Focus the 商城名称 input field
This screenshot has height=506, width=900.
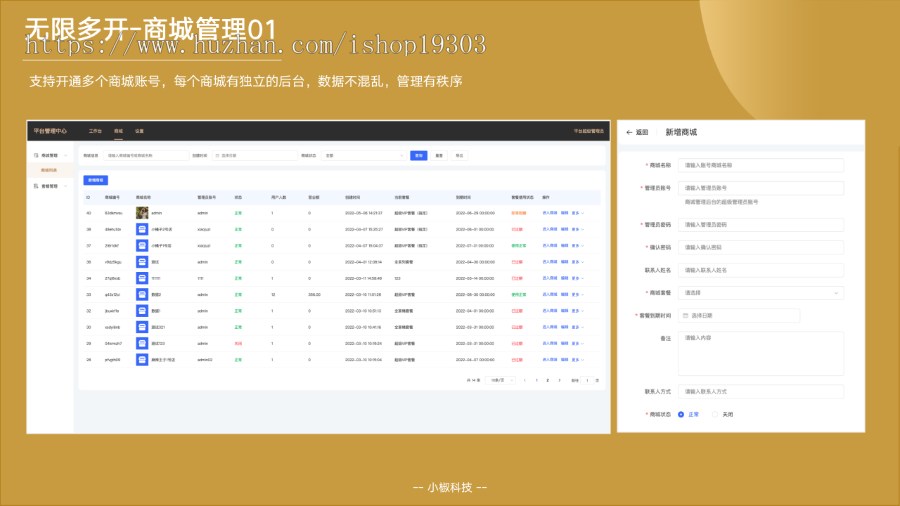pyautogui.click(x=761, y=165)
